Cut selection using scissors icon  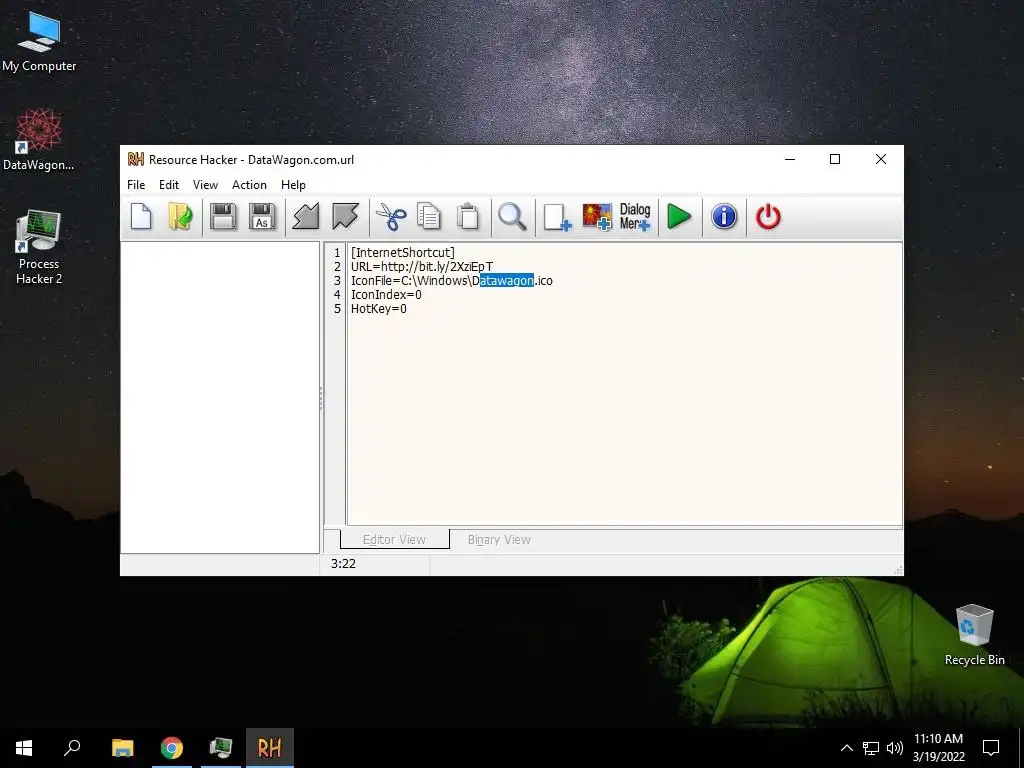pos(391,217)
